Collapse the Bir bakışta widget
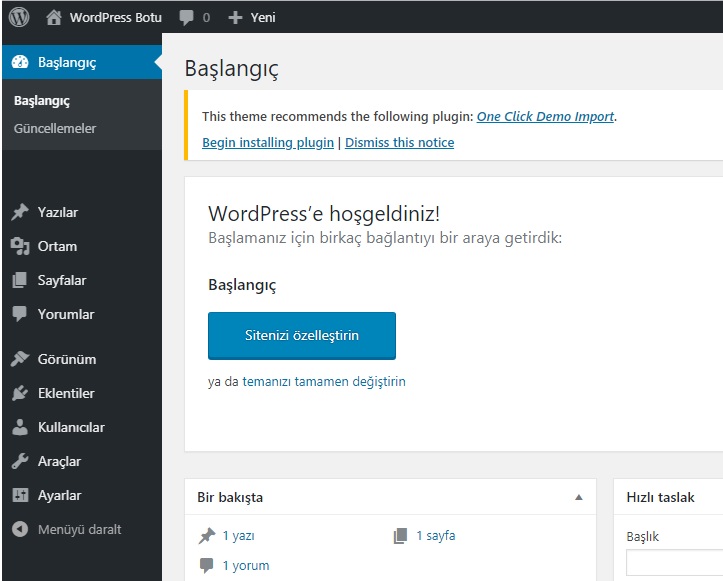 point(579,497)
